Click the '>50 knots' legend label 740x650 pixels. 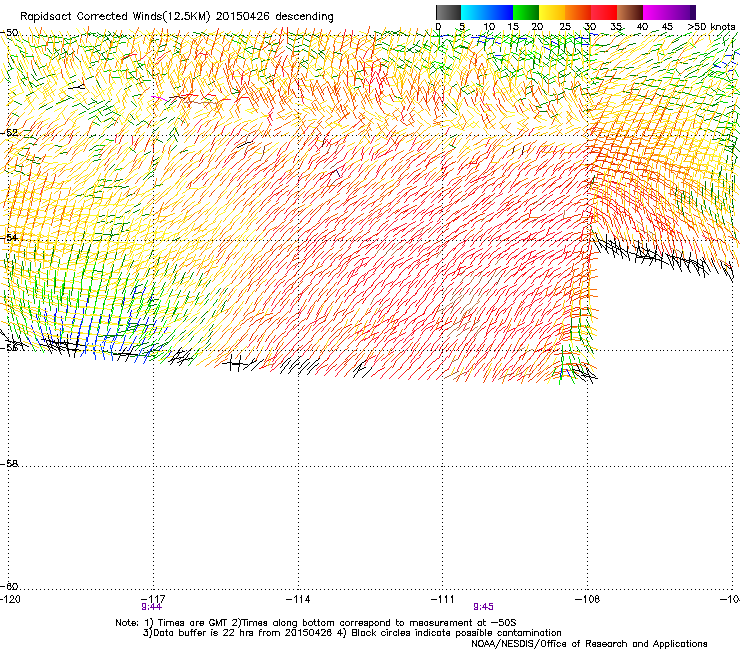[x=711, y=27]
